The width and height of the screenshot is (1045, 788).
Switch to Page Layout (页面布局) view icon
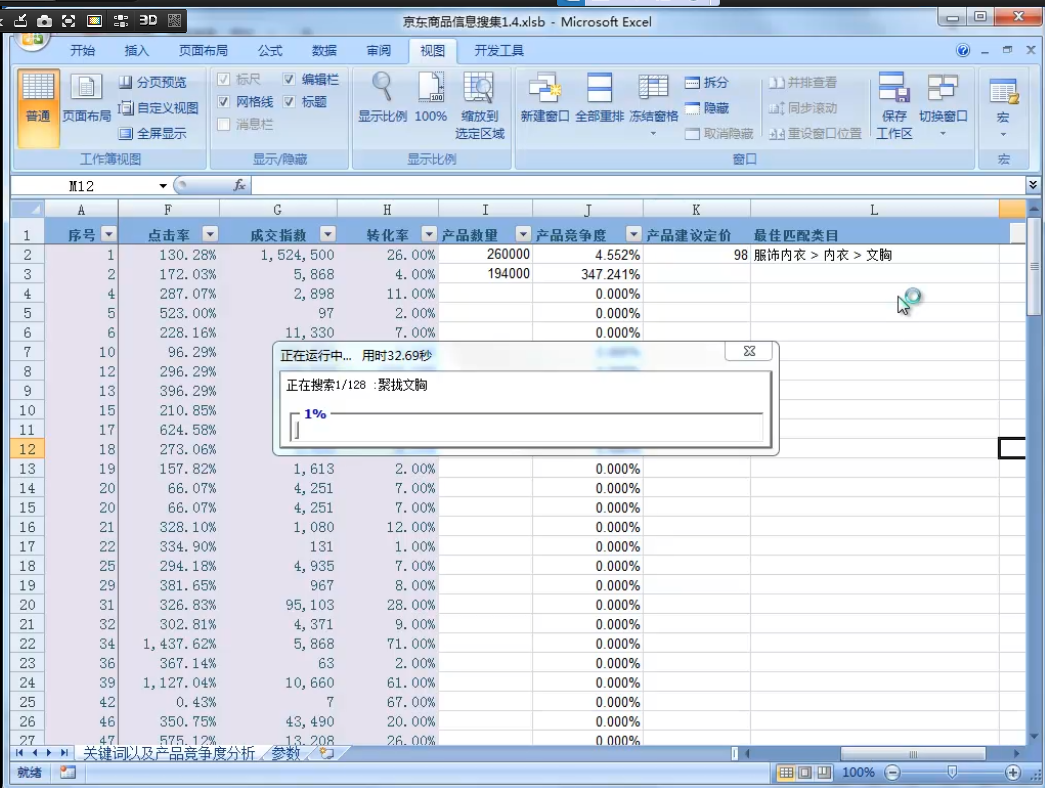tap(86, 100)
